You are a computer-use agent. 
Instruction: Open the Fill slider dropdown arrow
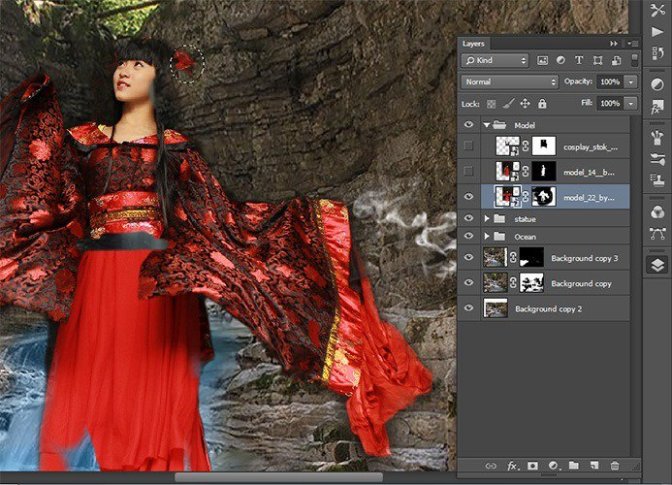[630, 103]
